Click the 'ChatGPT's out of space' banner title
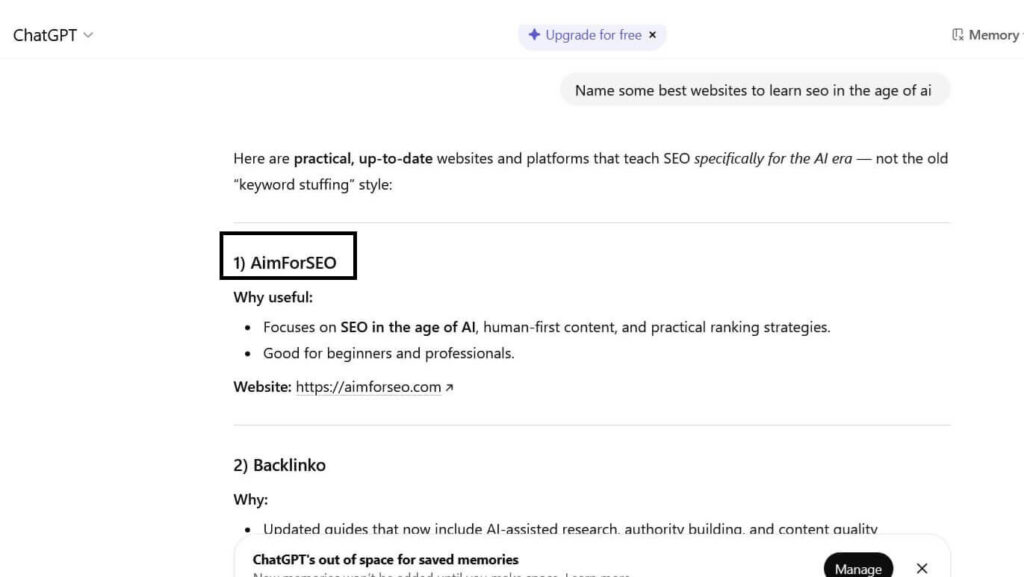This screenshot has height=577, width=1024. click(x=385, y=559)
